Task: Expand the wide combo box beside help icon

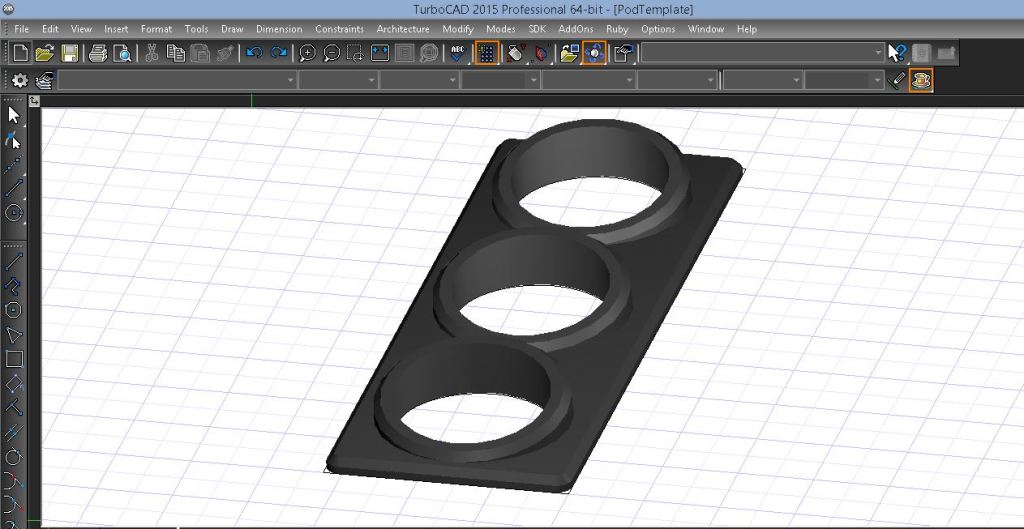Action: point(762,53)
